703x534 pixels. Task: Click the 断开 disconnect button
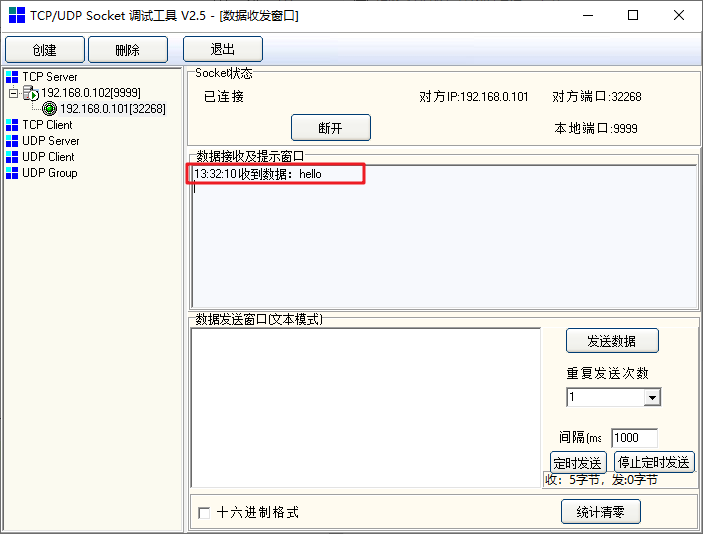[331, 128]
